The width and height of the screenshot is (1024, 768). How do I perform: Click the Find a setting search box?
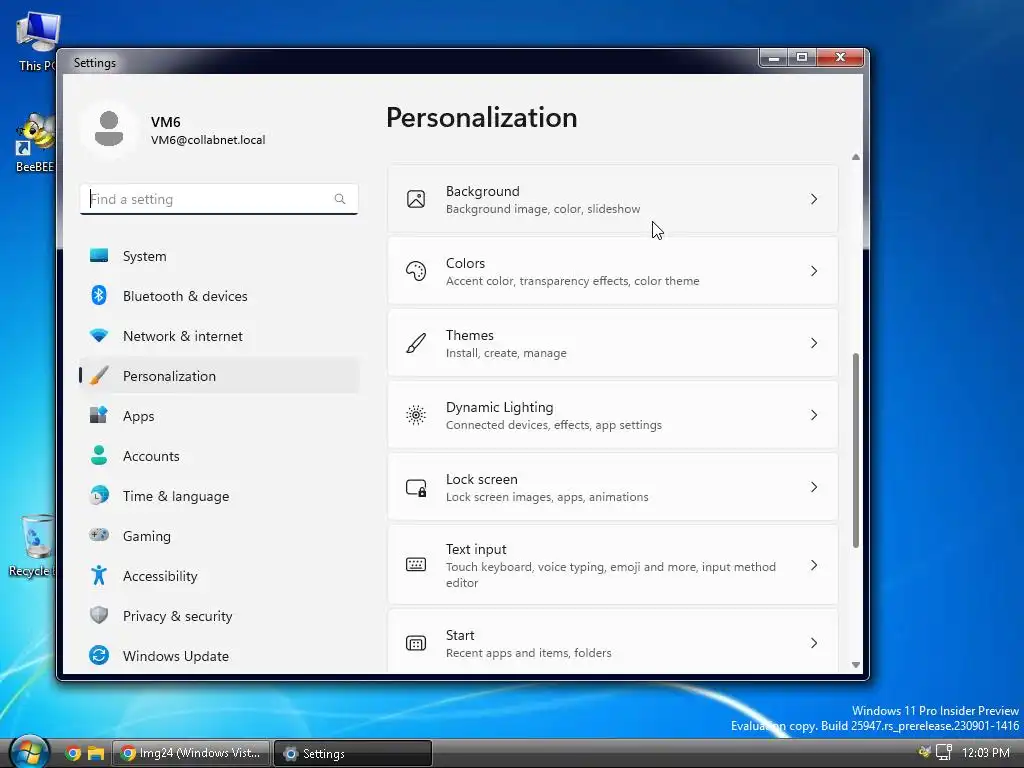pos(219,199)
